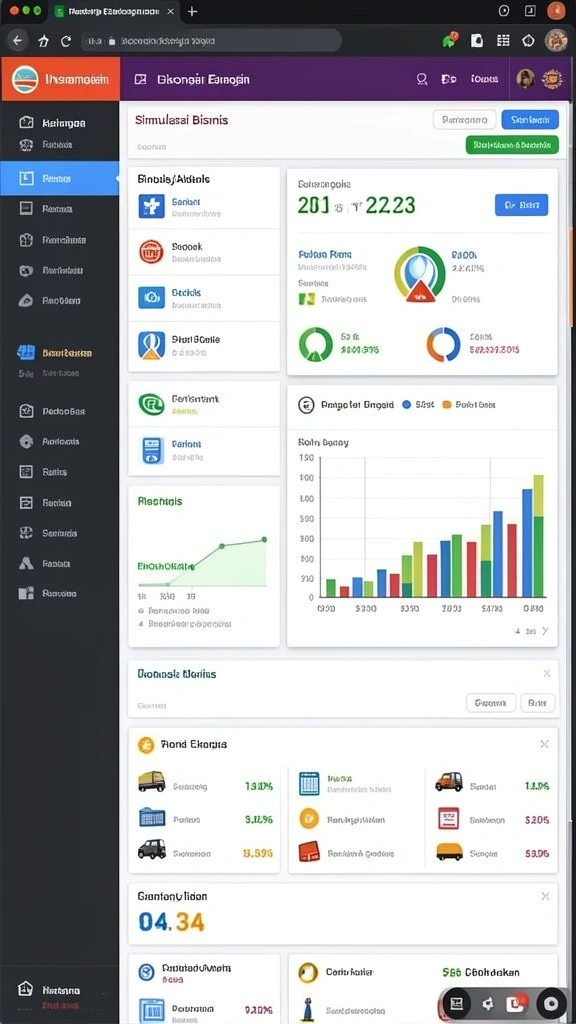
Task: Click the search magnifier in purple header
Action: pos(422,79)
